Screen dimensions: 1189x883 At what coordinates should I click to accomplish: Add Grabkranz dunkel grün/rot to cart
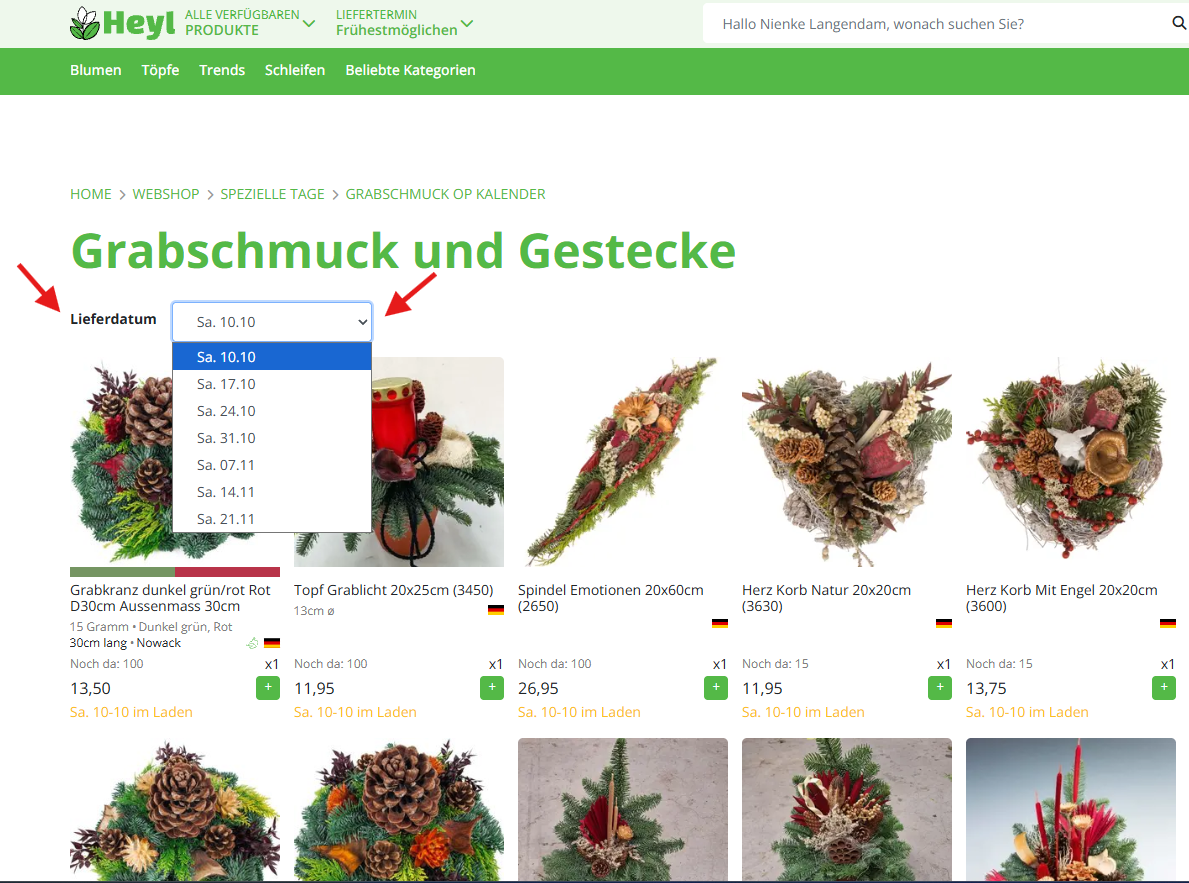tap(268, 688)
